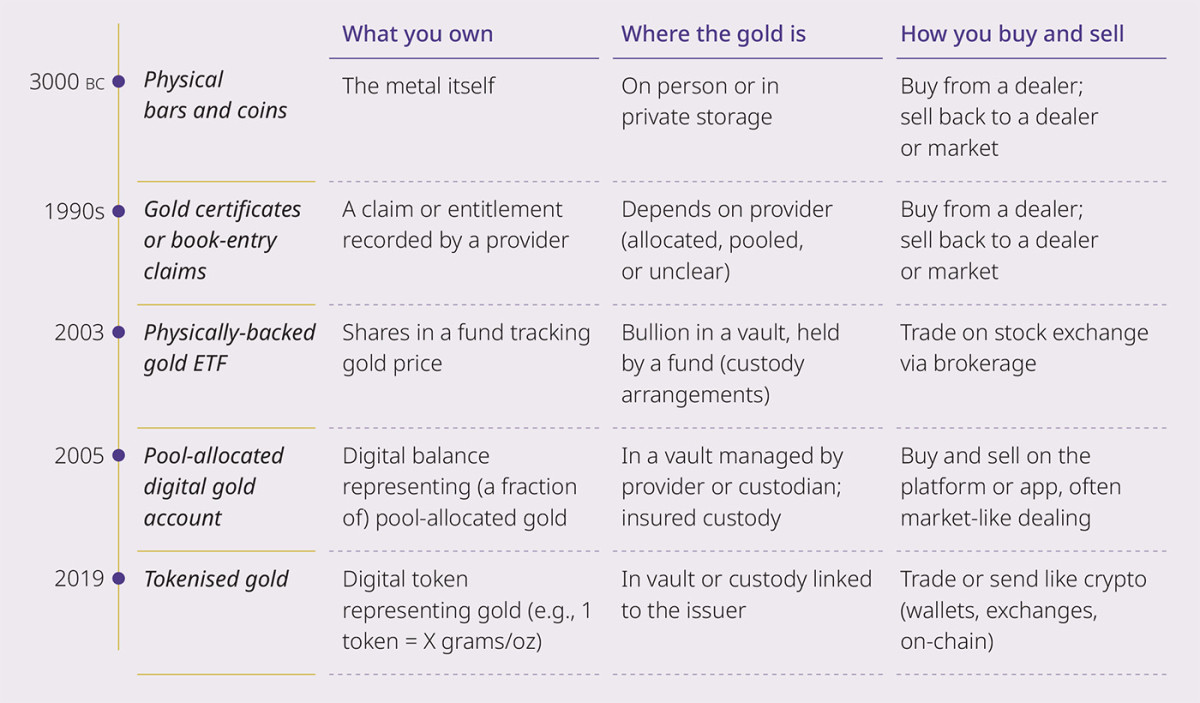This screenshot has height=703, width=1200.
Task: Click the "Where the gold is" header
Action: 713,34
